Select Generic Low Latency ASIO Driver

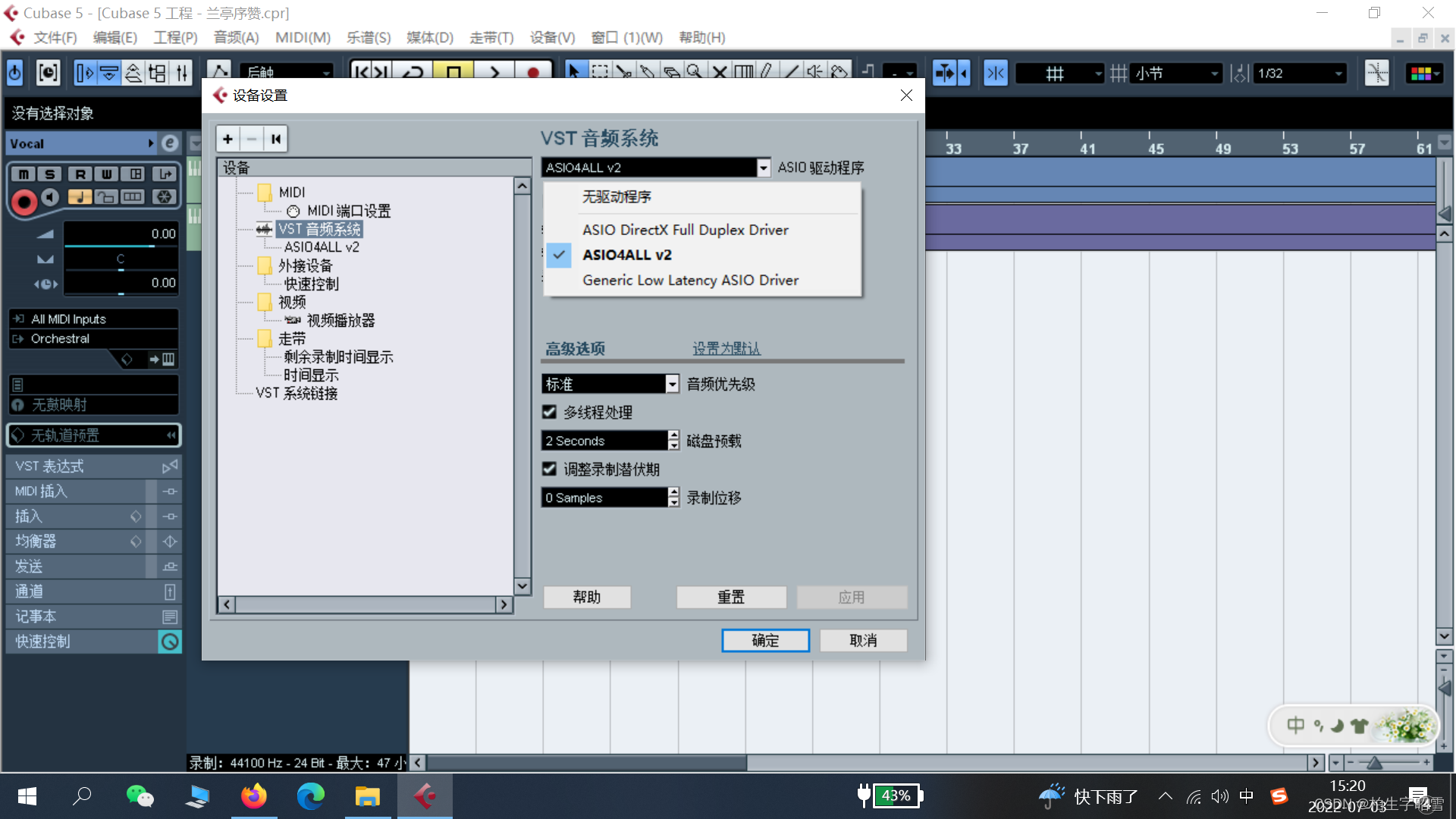point(689,280)
